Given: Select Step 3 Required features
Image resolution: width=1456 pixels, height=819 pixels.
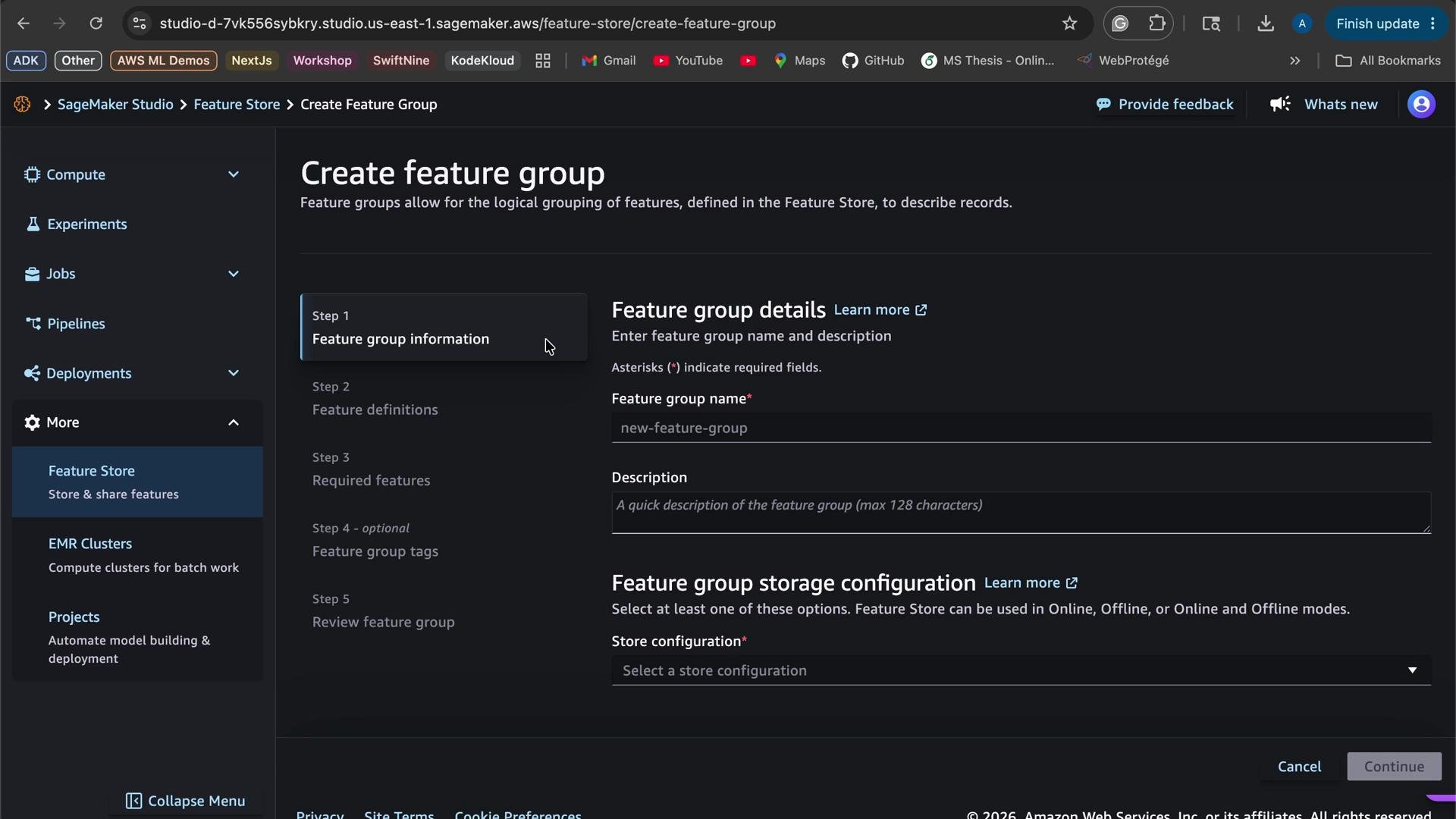Looking at the screenshot, I should click(x=371, y=469).
